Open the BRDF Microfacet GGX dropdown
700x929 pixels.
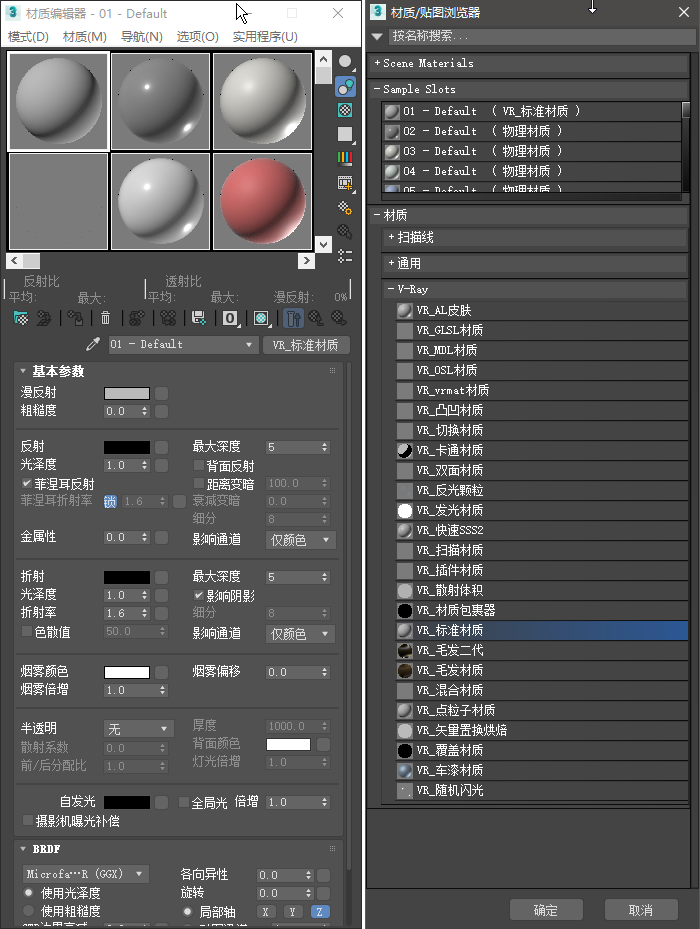pos(86,874)
